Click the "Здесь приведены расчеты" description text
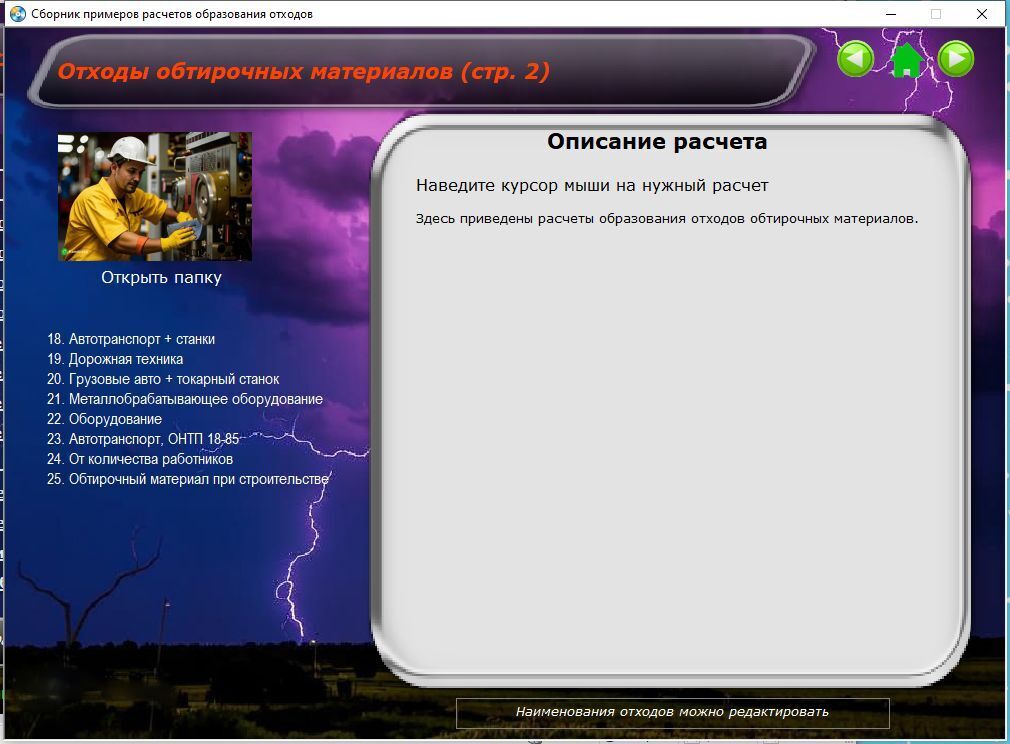This screenshot has width=1010, height=744. click(666, 218)
